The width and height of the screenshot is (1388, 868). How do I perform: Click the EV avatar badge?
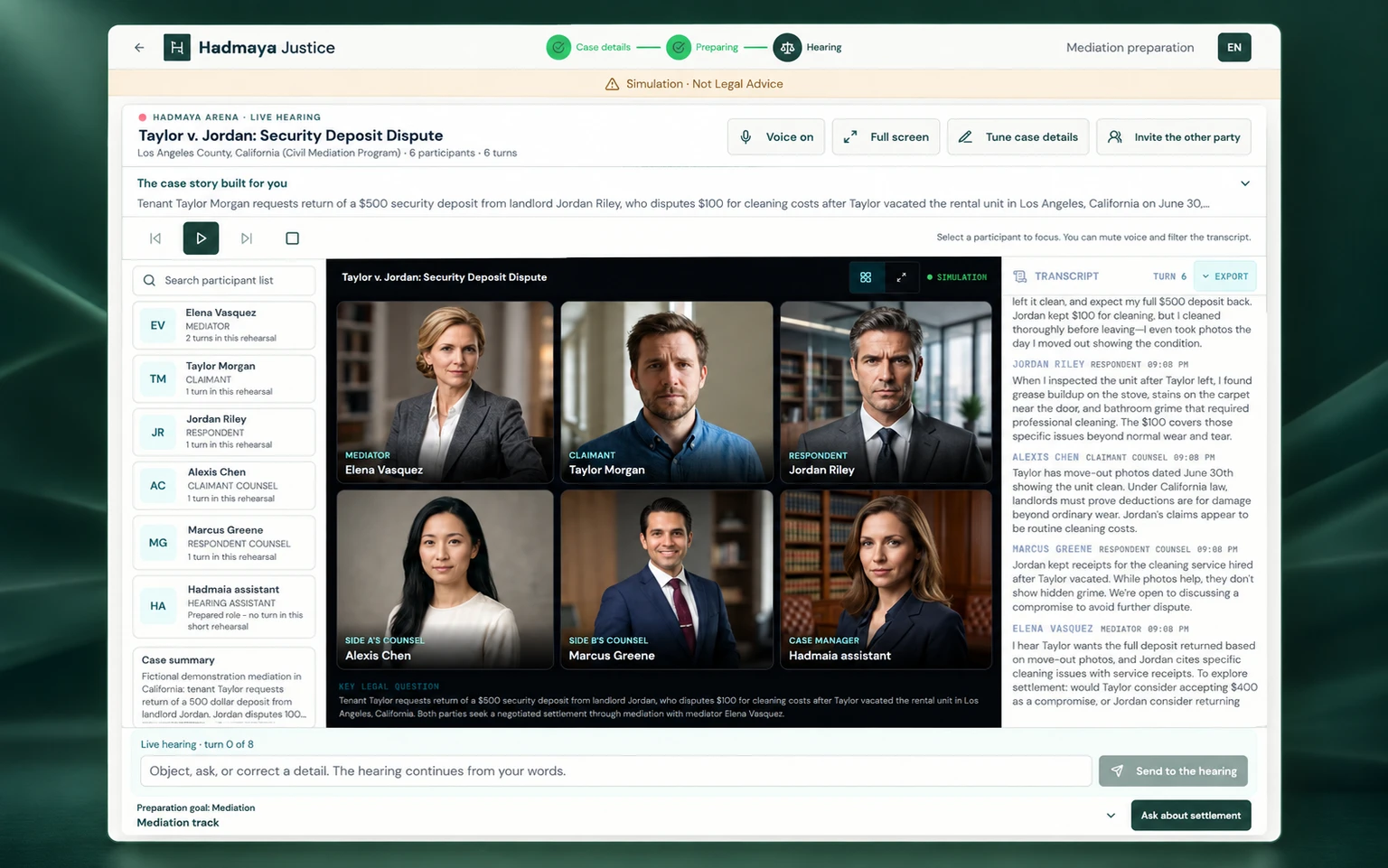click(x=158, y=325)
